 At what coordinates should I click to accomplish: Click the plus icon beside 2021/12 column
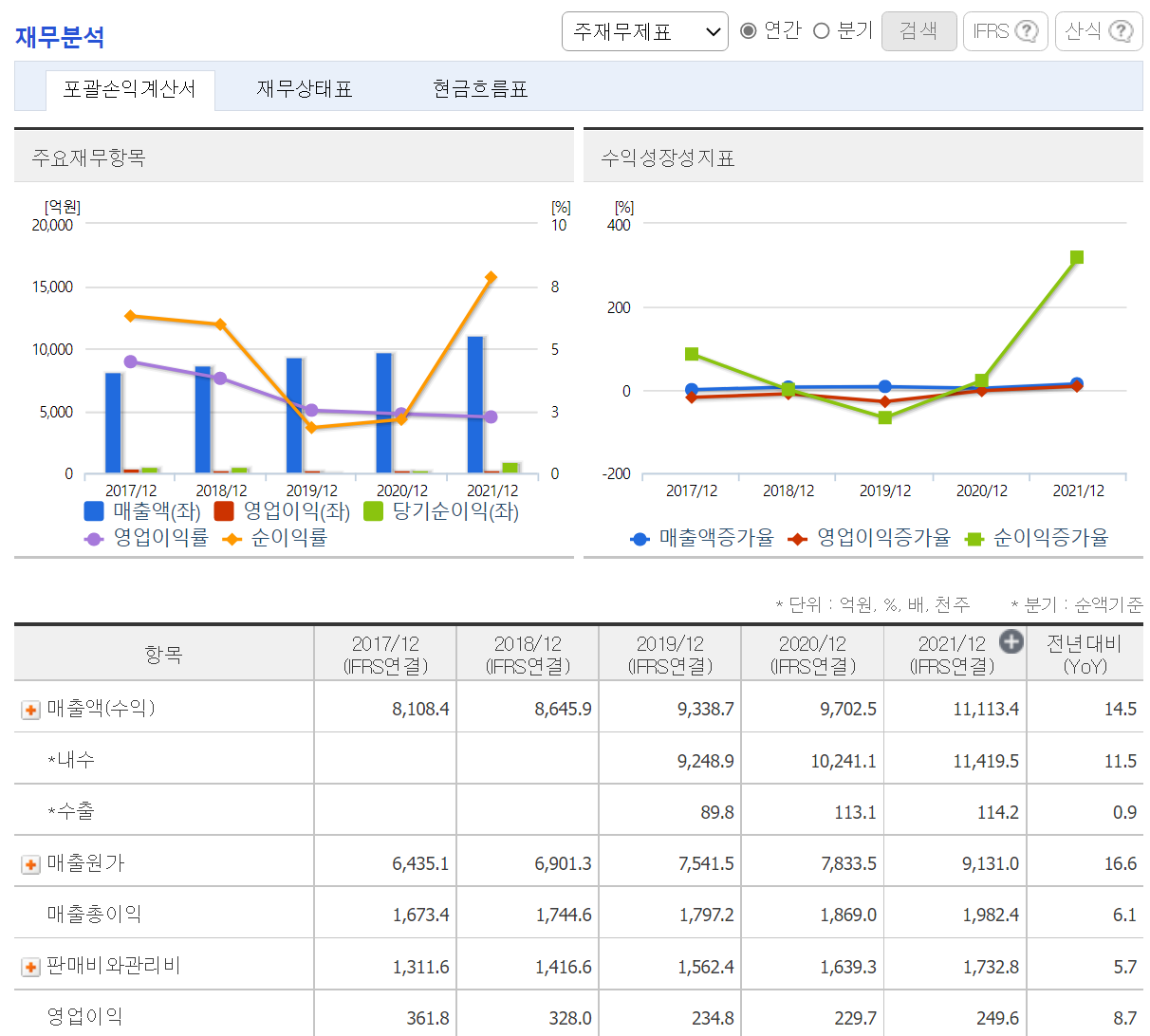1011,642
